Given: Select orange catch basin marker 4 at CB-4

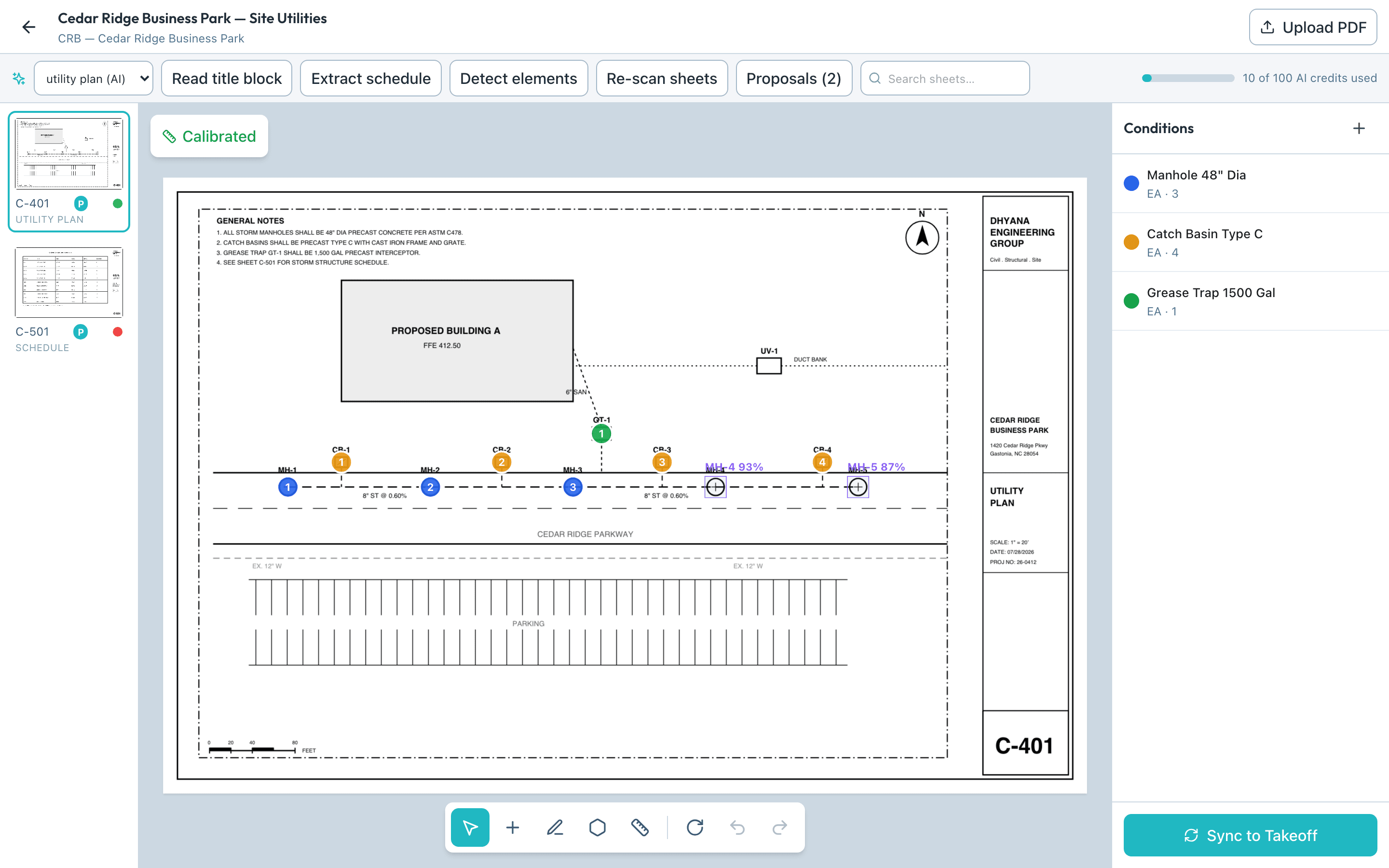Looking at the screenshot, I should pyautogui.click(x=822, y=462).
